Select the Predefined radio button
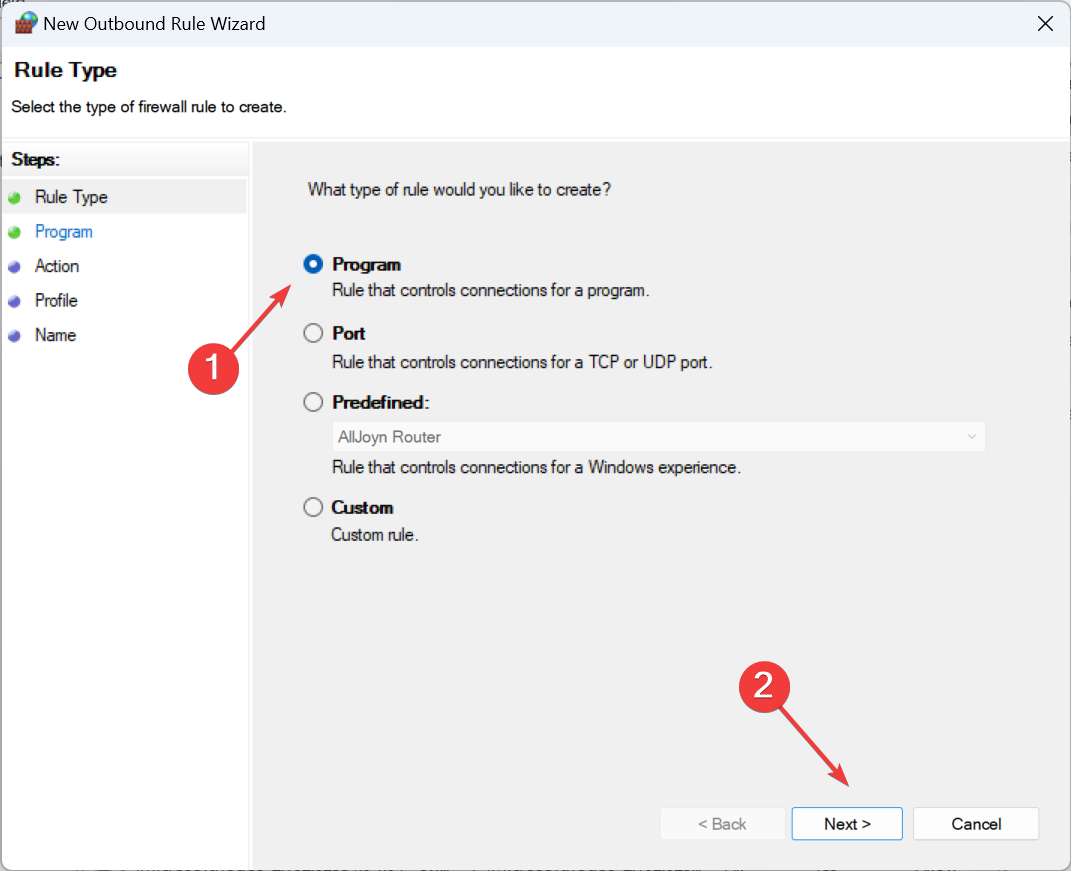Screen dimensions: 1071x871 tap(314, 402)
